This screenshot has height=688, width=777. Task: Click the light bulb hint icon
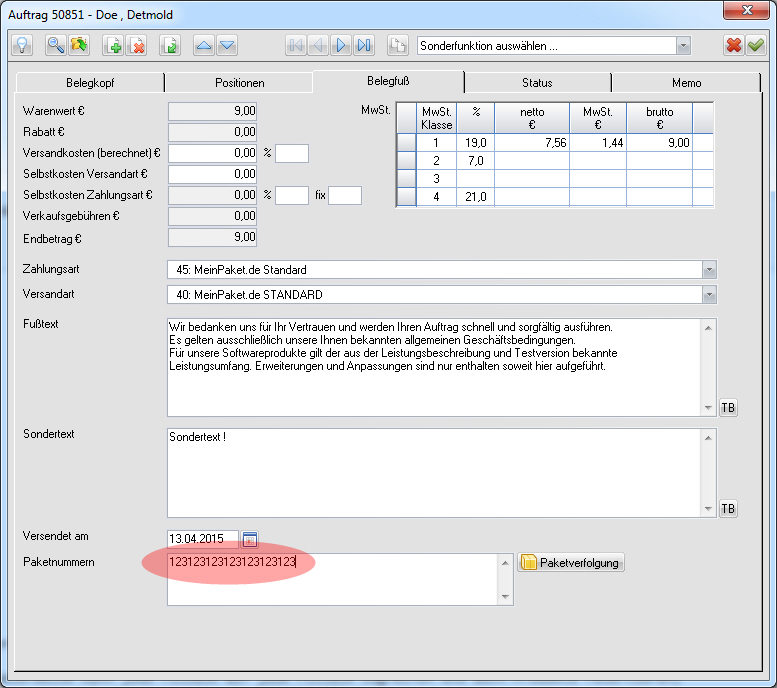[22, 46]
